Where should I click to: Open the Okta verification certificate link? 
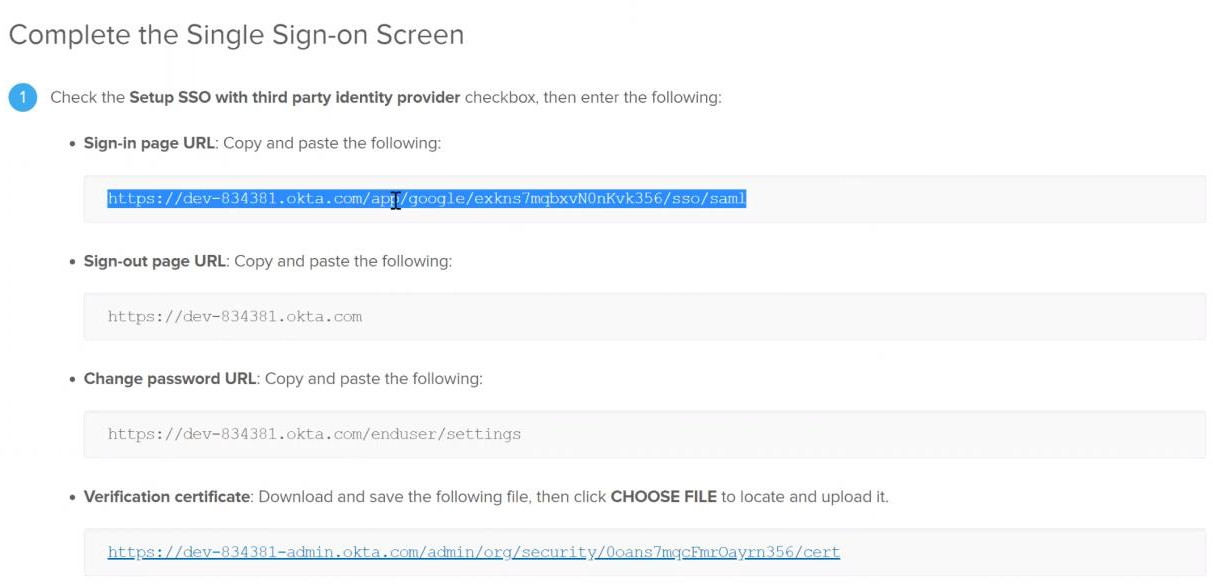coord(473,552)
